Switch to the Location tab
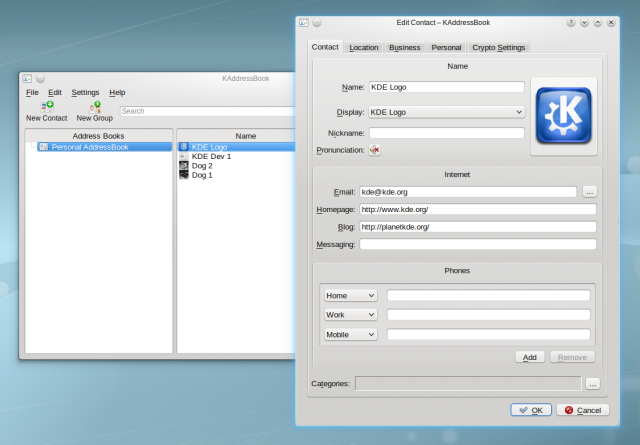Screen dimensions: 640x445 tap(364, 47)
